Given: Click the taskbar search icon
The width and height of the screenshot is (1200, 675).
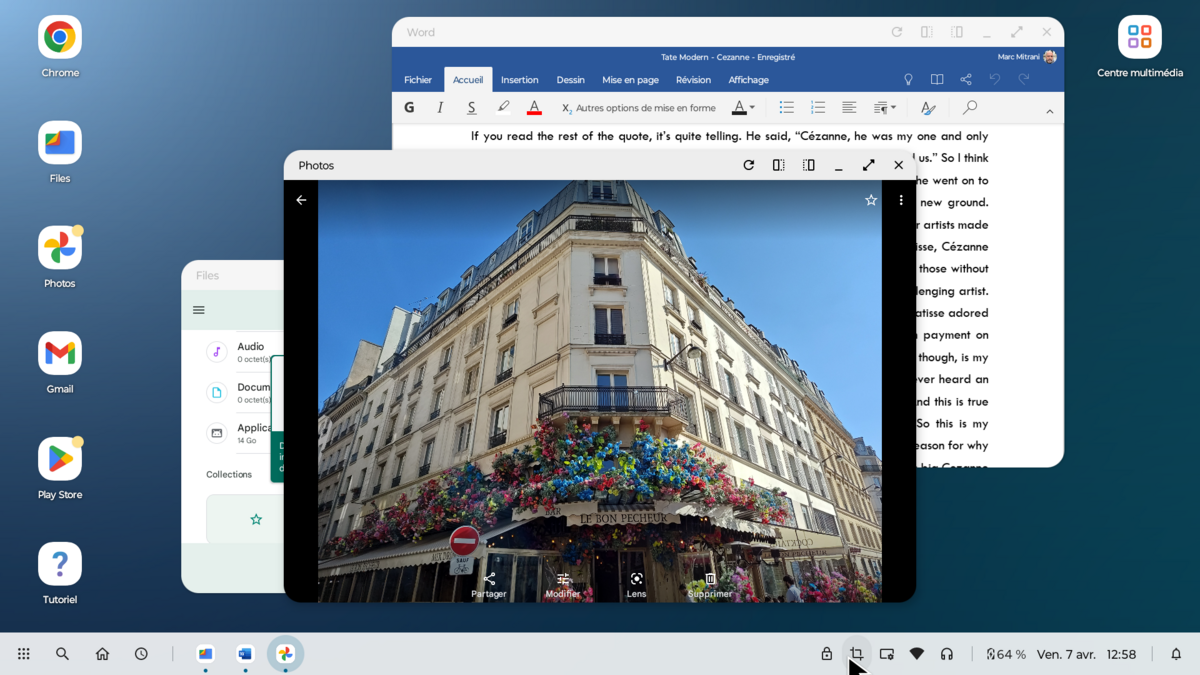Looking at the screenshot, I should pyautogui.click(x=62, y=654).
